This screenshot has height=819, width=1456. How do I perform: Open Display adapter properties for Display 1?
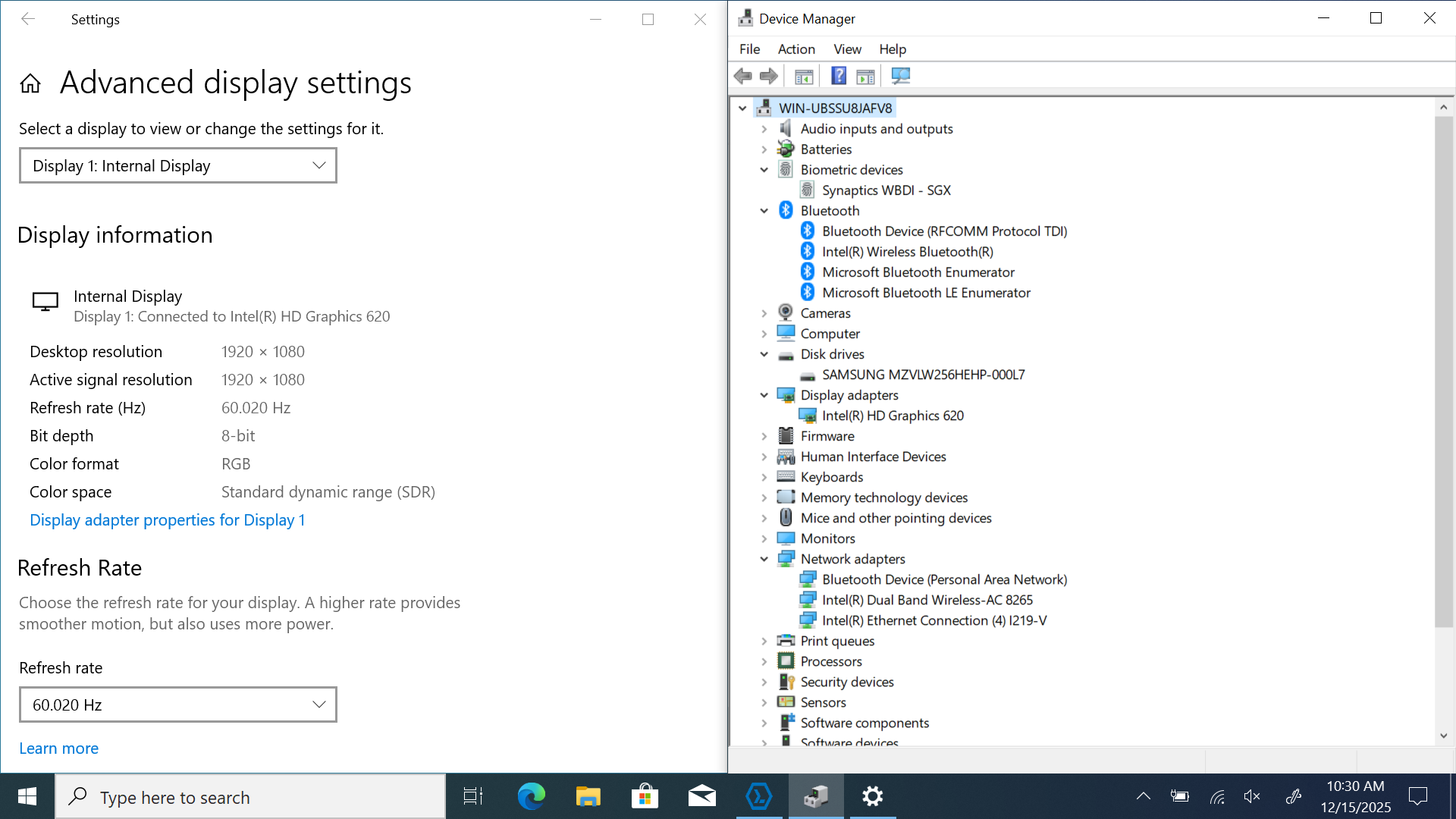click(x=167, y=520)
